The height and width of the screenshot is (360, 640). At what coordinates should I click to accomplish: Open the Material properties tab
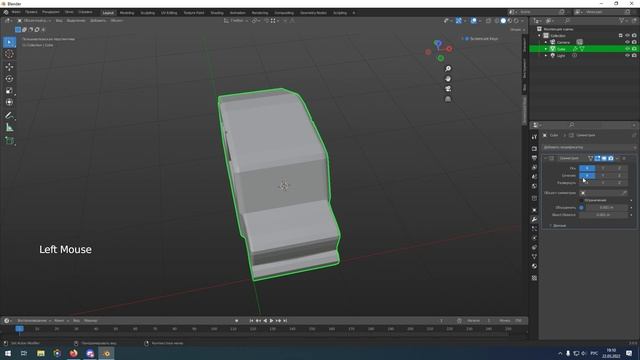tap(534, 266)
